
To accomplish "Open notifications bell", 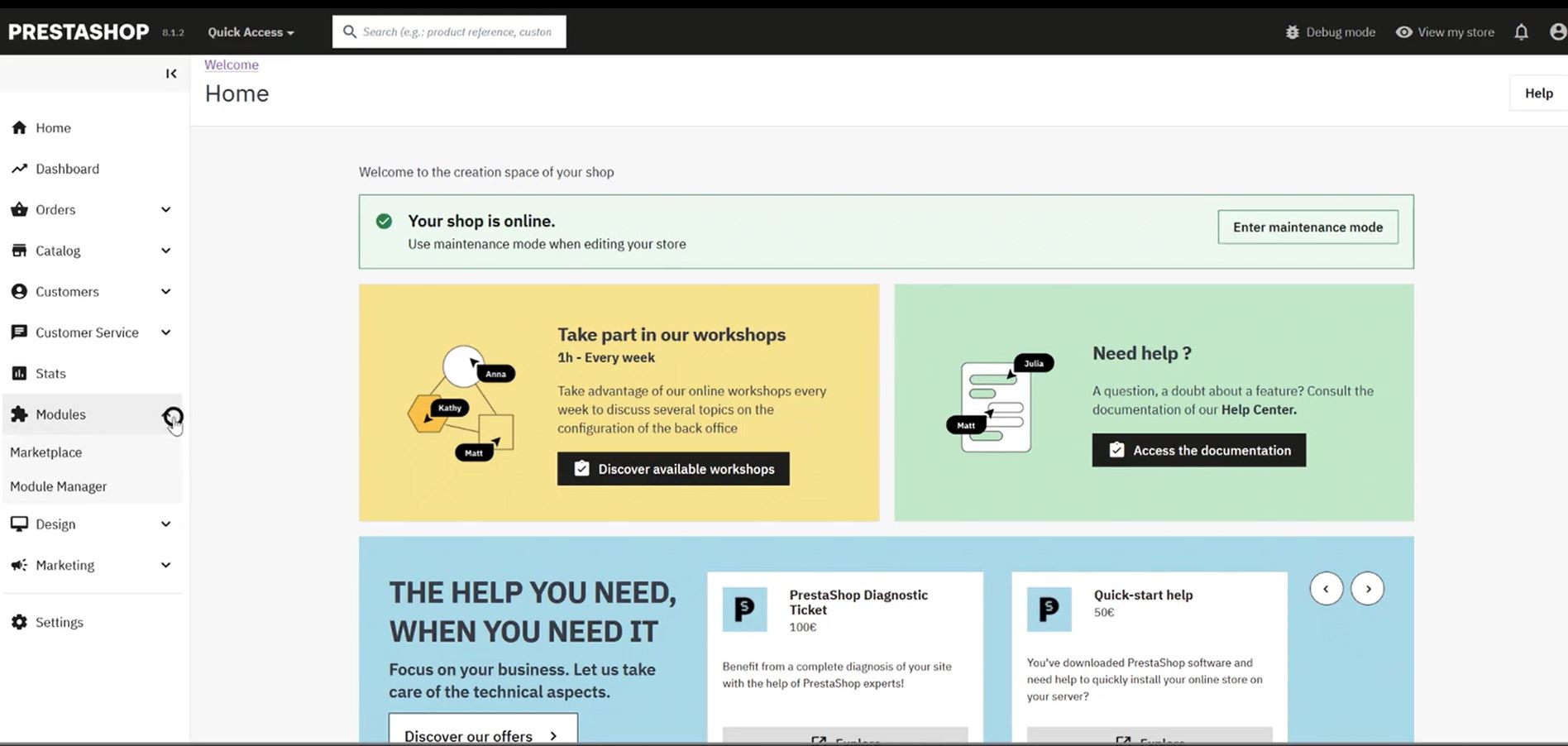I will tap(1521, 32).
